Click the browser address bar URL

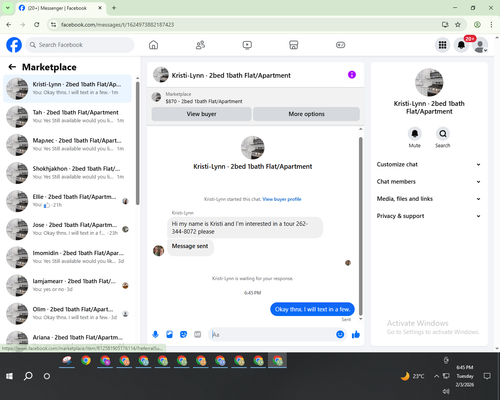click(x=117, y=25)
